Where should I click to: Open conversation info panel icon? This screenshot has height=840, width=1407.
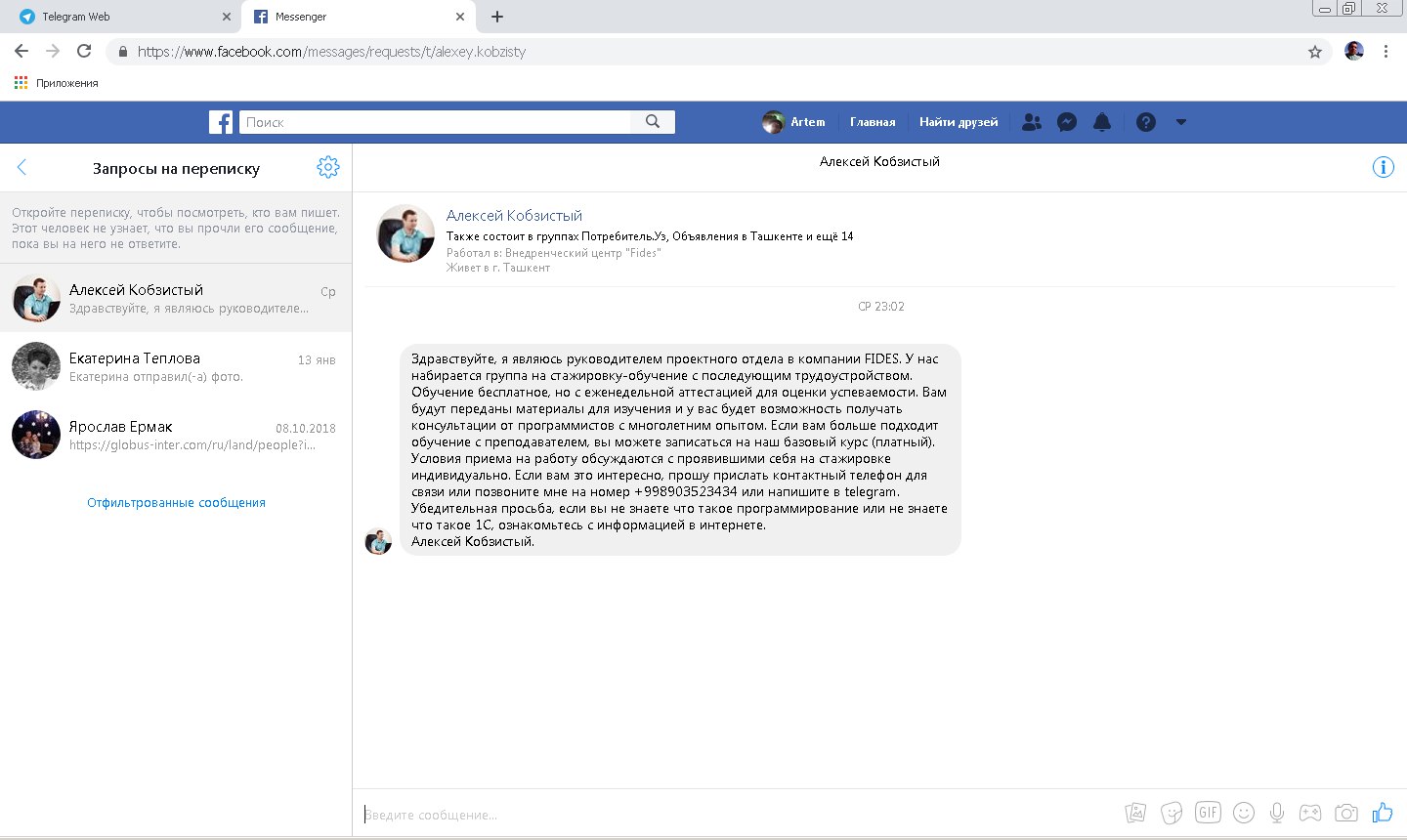1384,167
